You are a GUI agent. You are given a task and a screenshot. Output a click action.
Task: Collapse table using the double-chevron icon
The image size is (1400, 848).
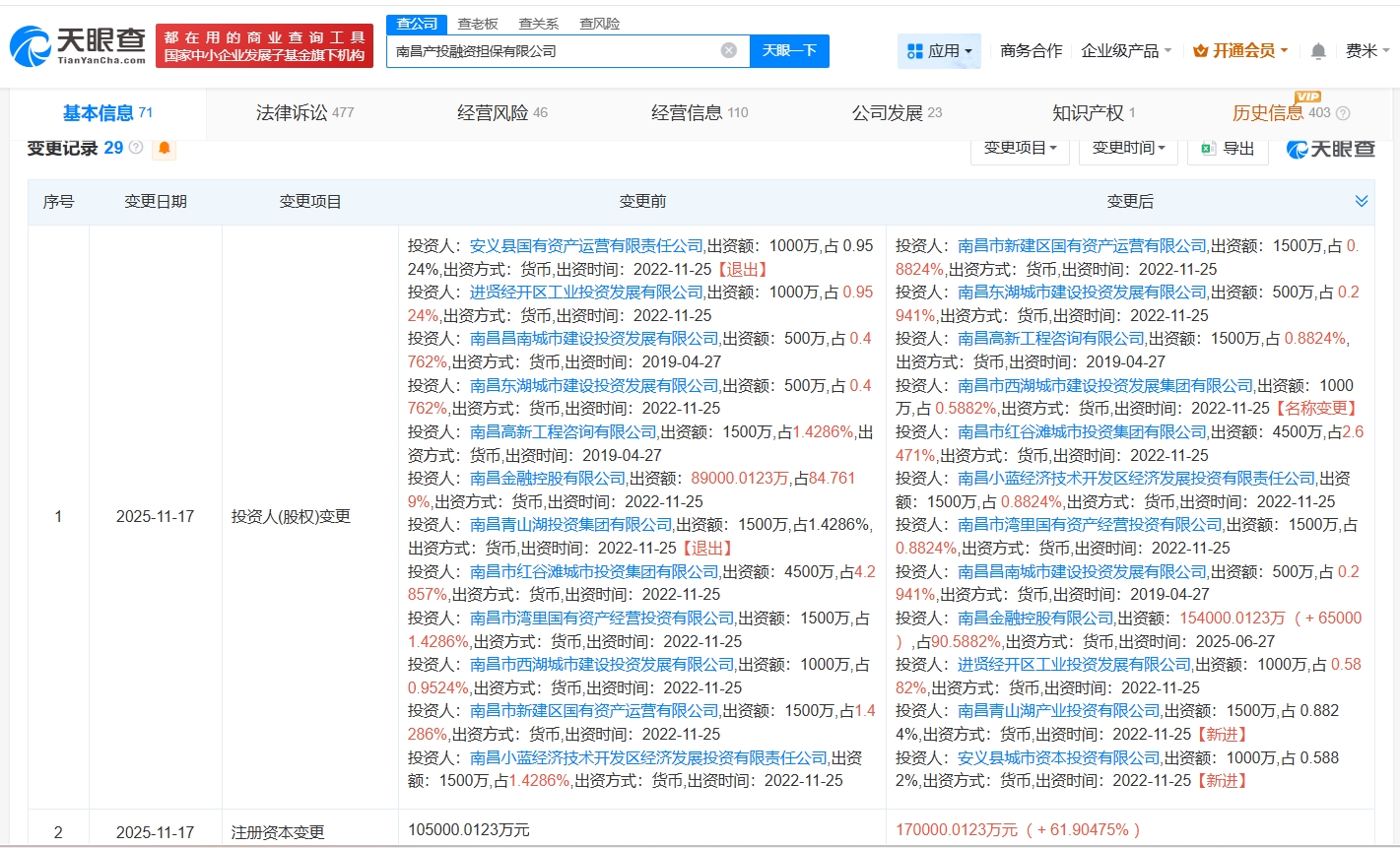pos(1362,201)
